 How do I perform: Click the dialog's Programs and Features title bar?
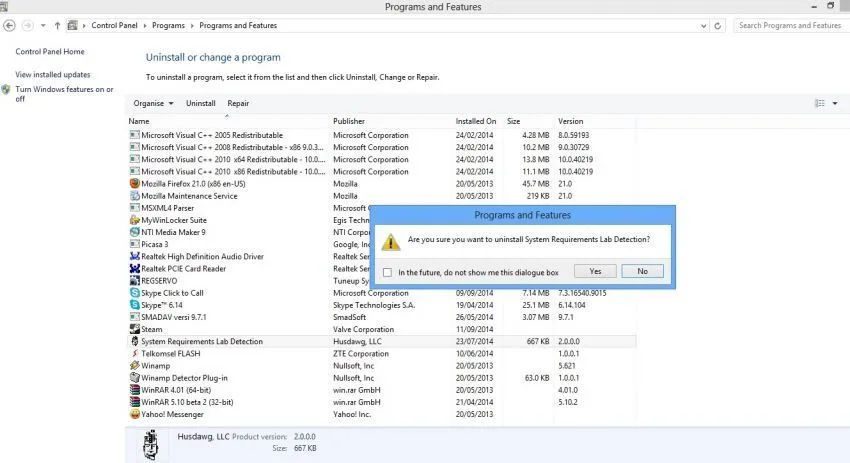pyautogui.click(x=523, y=215)
